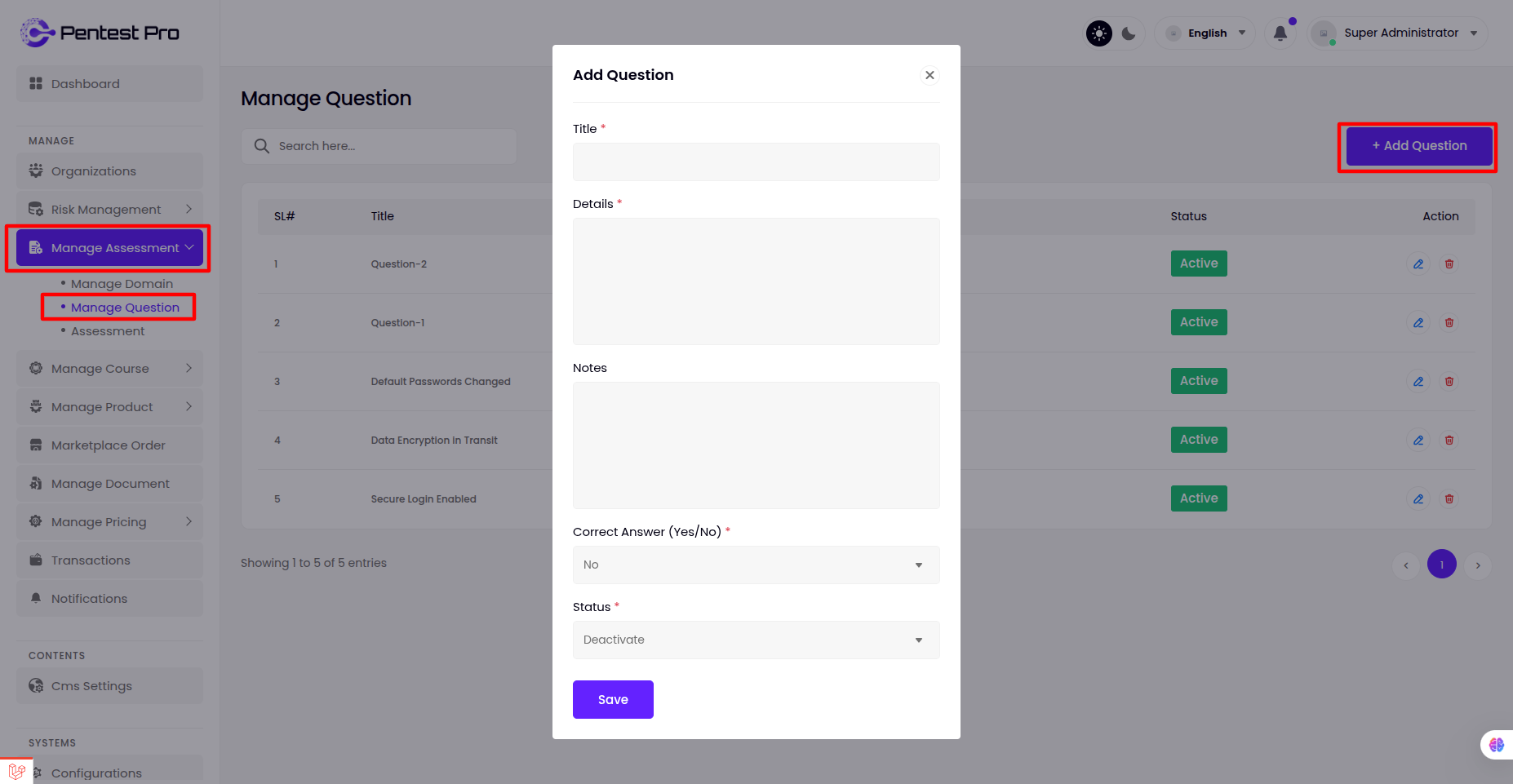Click the Save button
The width and height of the screenshot is (1513, 784).
(x=613, y=699)
